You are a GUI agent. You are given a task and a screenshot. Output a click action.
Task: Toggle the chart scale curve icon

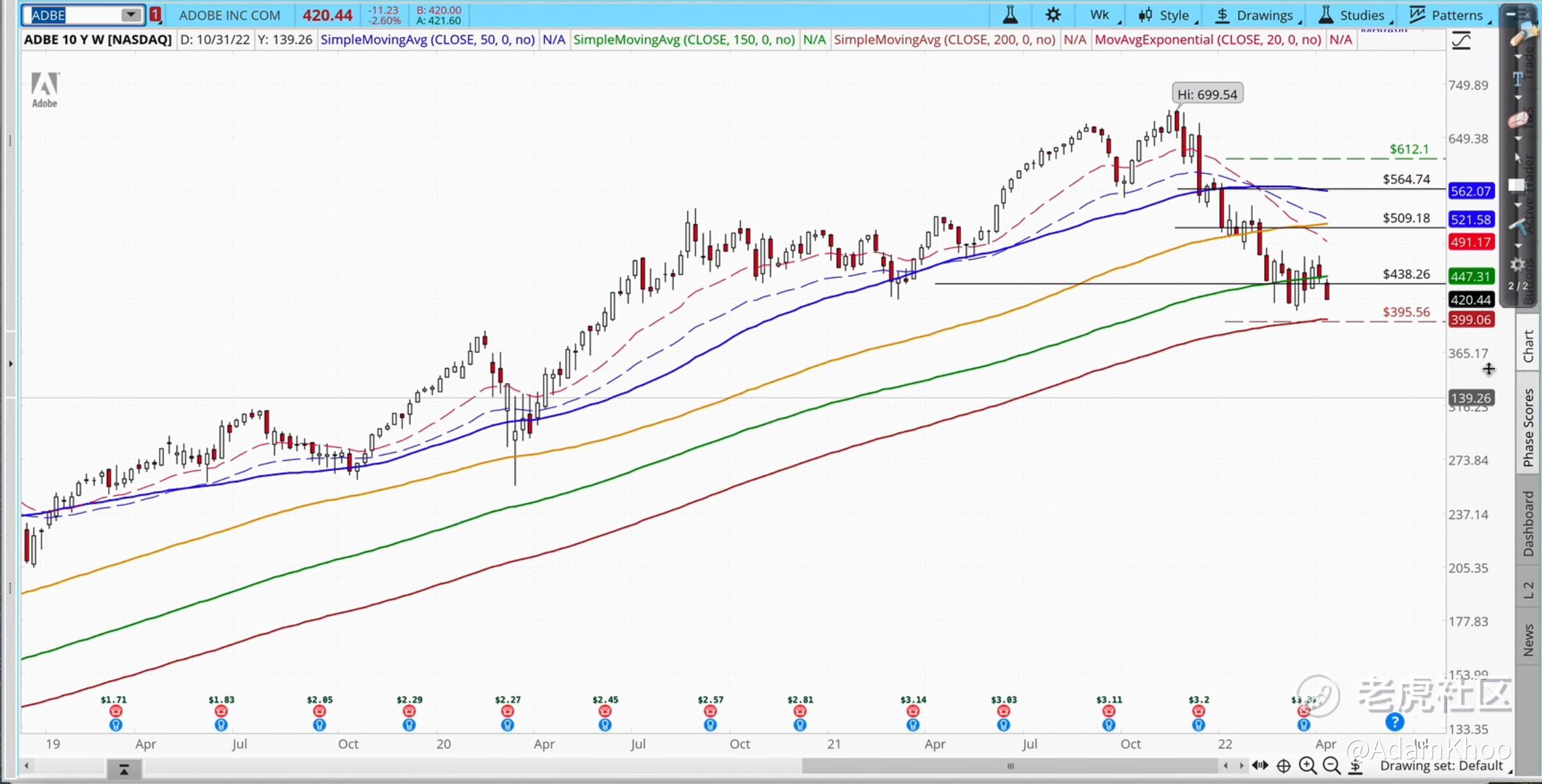pyautogui.click(x=1461, y=42)
